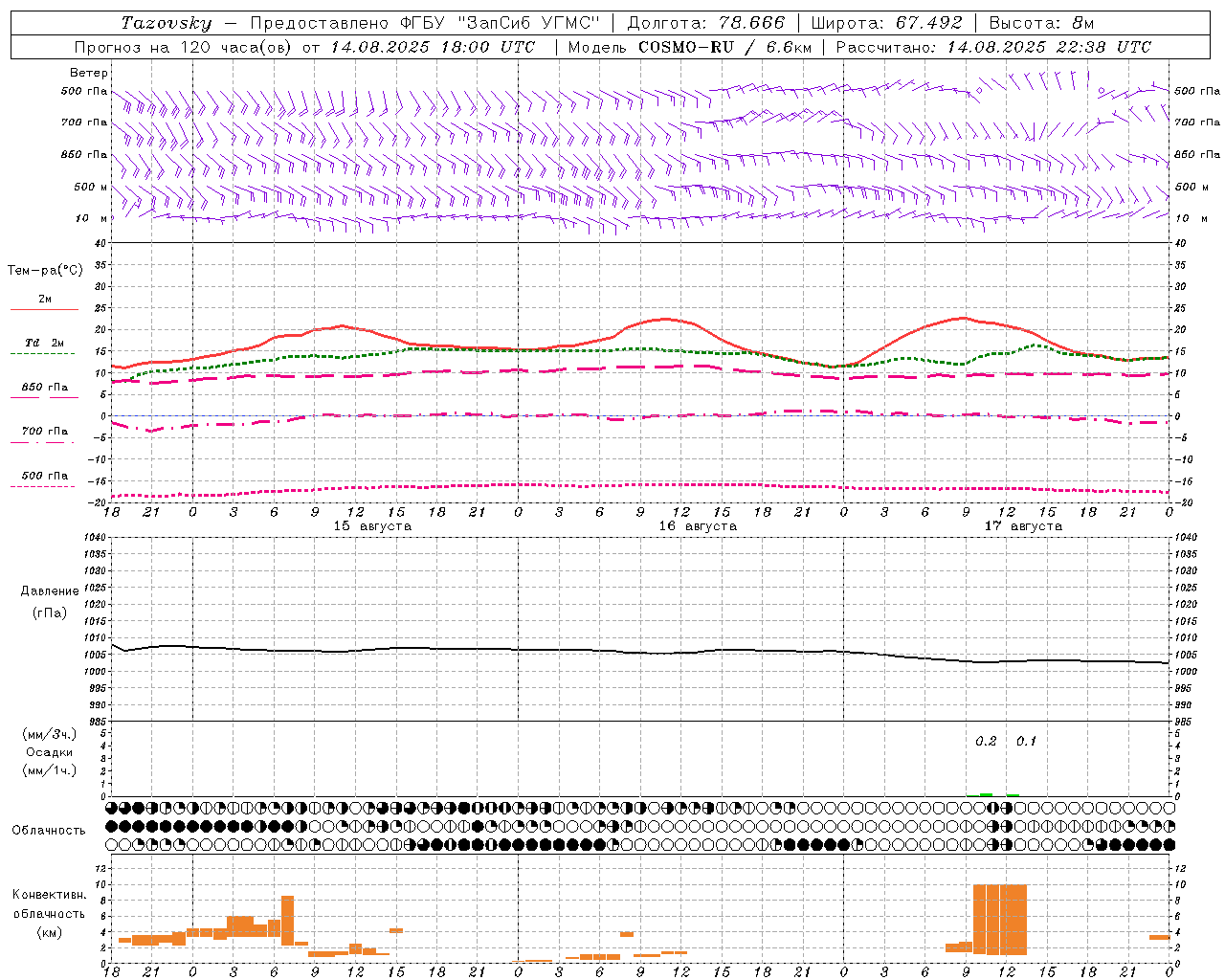Click the (мм/3ч.) precipitation unit label
This screenshot has width=1225, height=980.
50,734
